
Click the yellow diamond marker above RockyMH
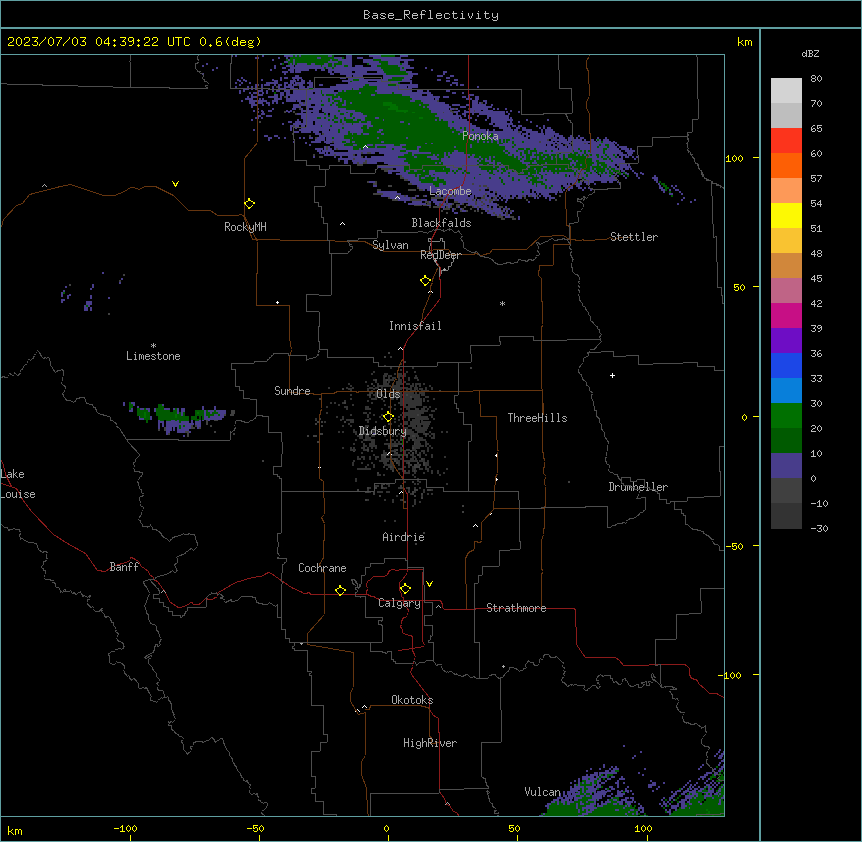(250, 204)
